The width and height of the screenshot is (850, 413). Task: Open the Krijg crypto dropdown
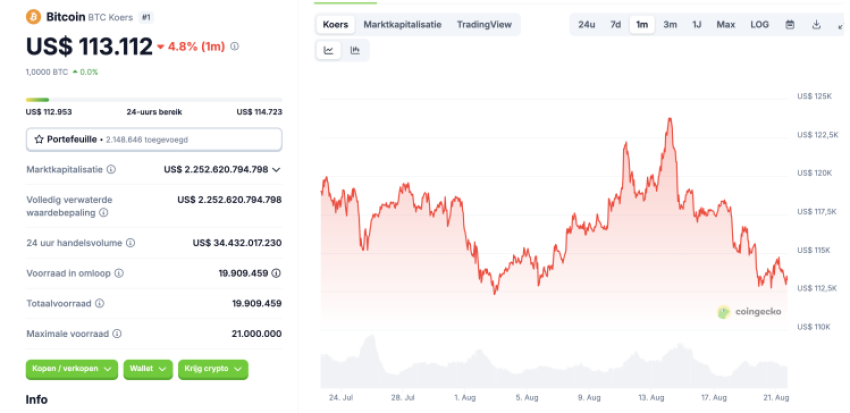[x=213, y=369]
